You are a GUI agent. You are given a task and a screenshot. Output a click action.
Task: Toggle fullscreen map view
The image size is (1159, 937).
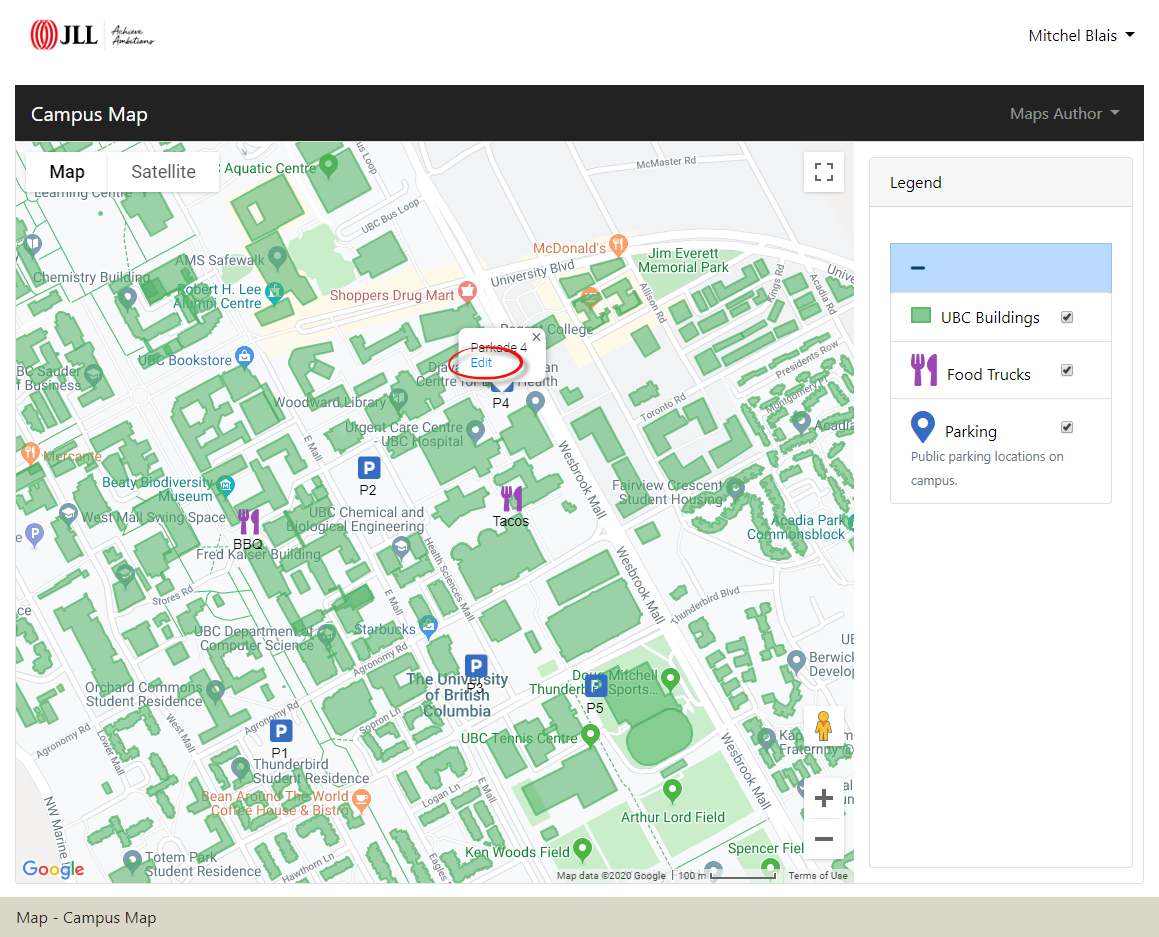(823, 172)
